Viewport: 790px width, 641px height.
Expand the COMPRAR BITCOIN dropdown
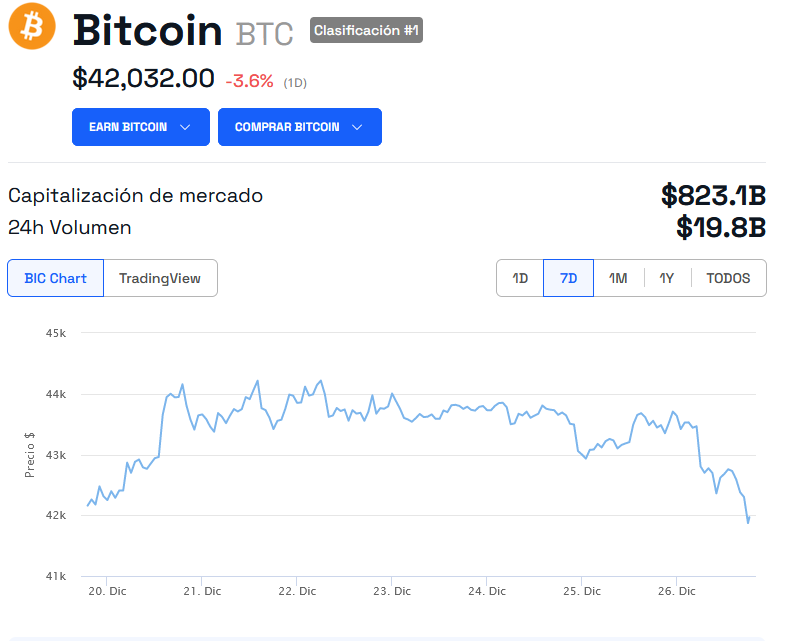(x=299, y=127)
